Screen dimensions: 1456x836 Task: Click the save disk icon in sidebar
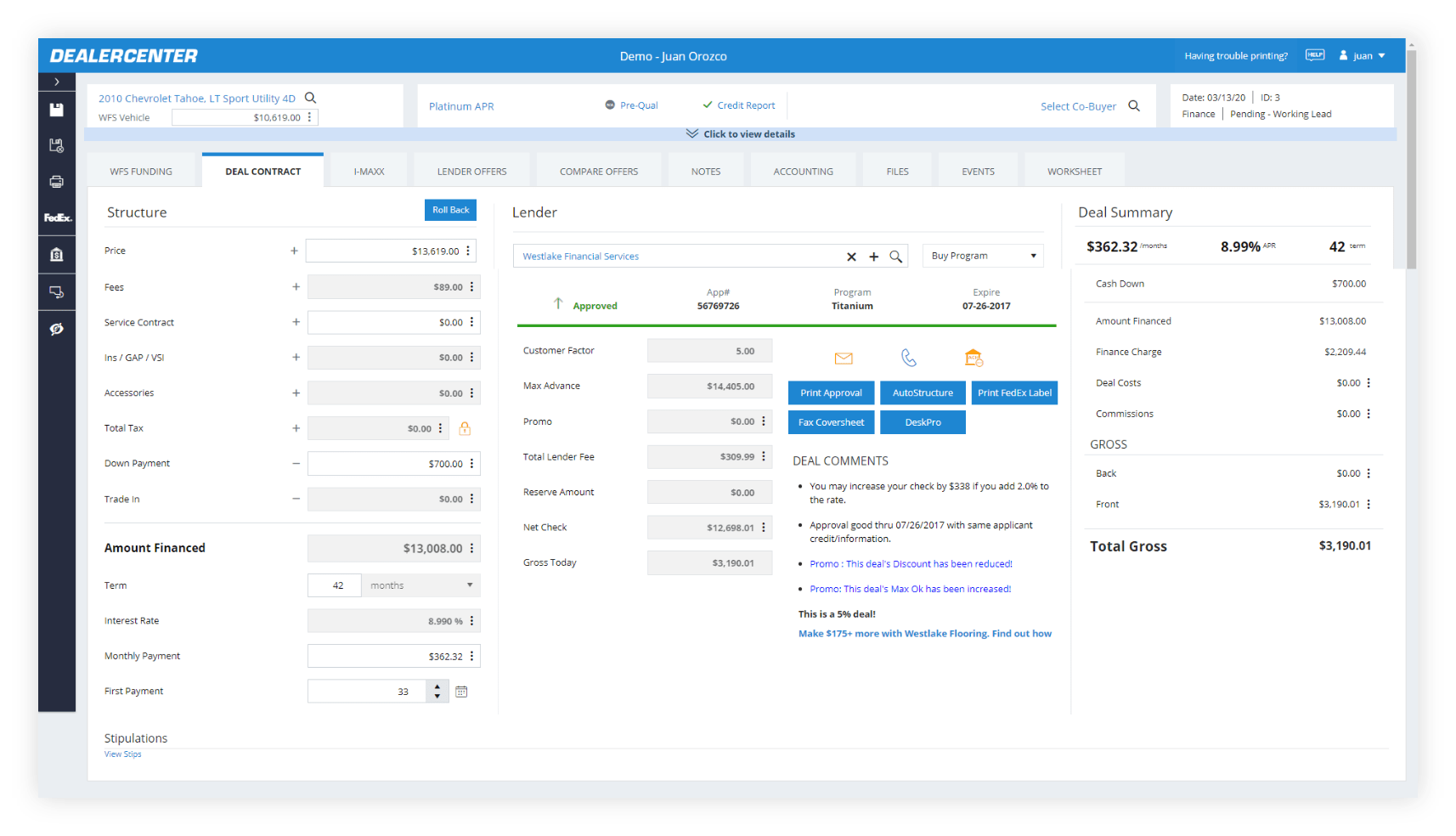[x=57, y=110]
